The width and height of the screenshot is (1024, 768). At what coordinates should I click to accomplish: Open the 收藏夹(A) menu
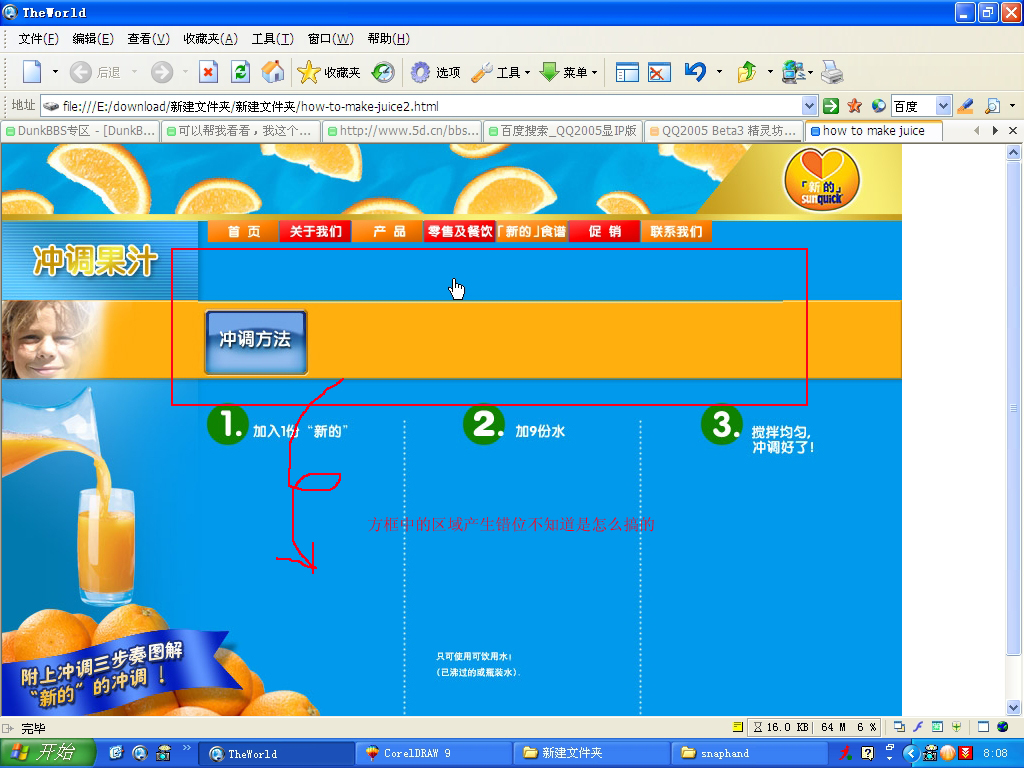(x=210, y=39)
